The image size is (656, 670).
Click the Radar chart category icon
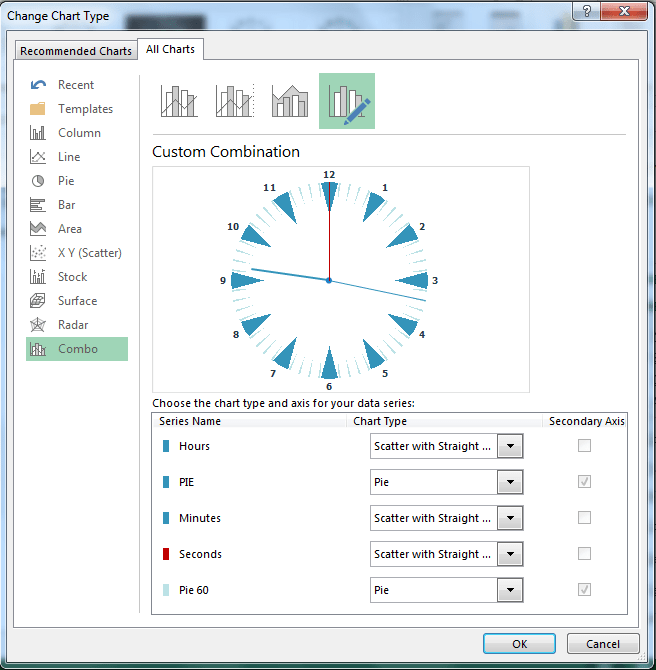pyautogui.click(x=38, y=325)
